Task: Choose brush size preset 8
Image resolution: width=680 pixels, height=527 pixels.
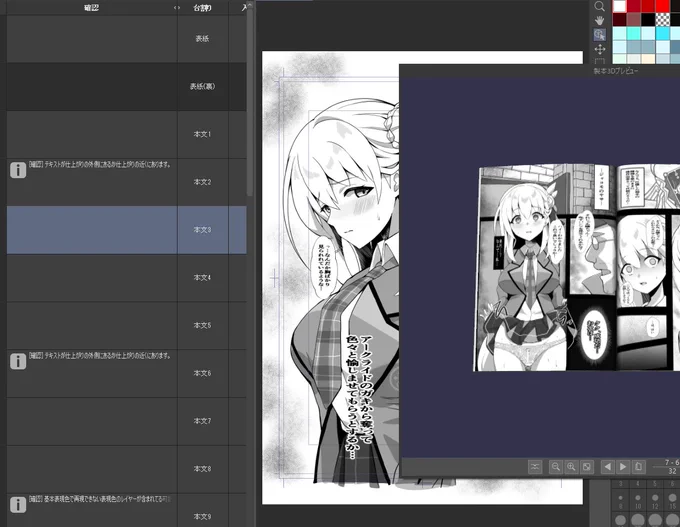Action: (621, 501)
